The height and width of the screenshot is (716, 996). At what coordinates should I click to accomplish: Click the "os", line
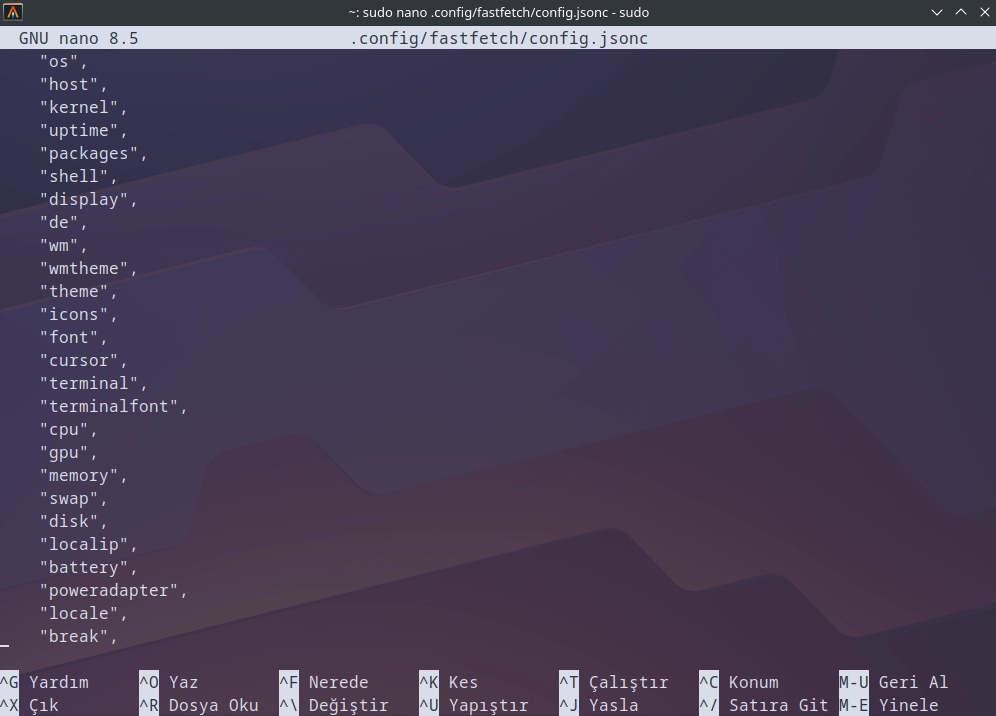tap(64, 62)
